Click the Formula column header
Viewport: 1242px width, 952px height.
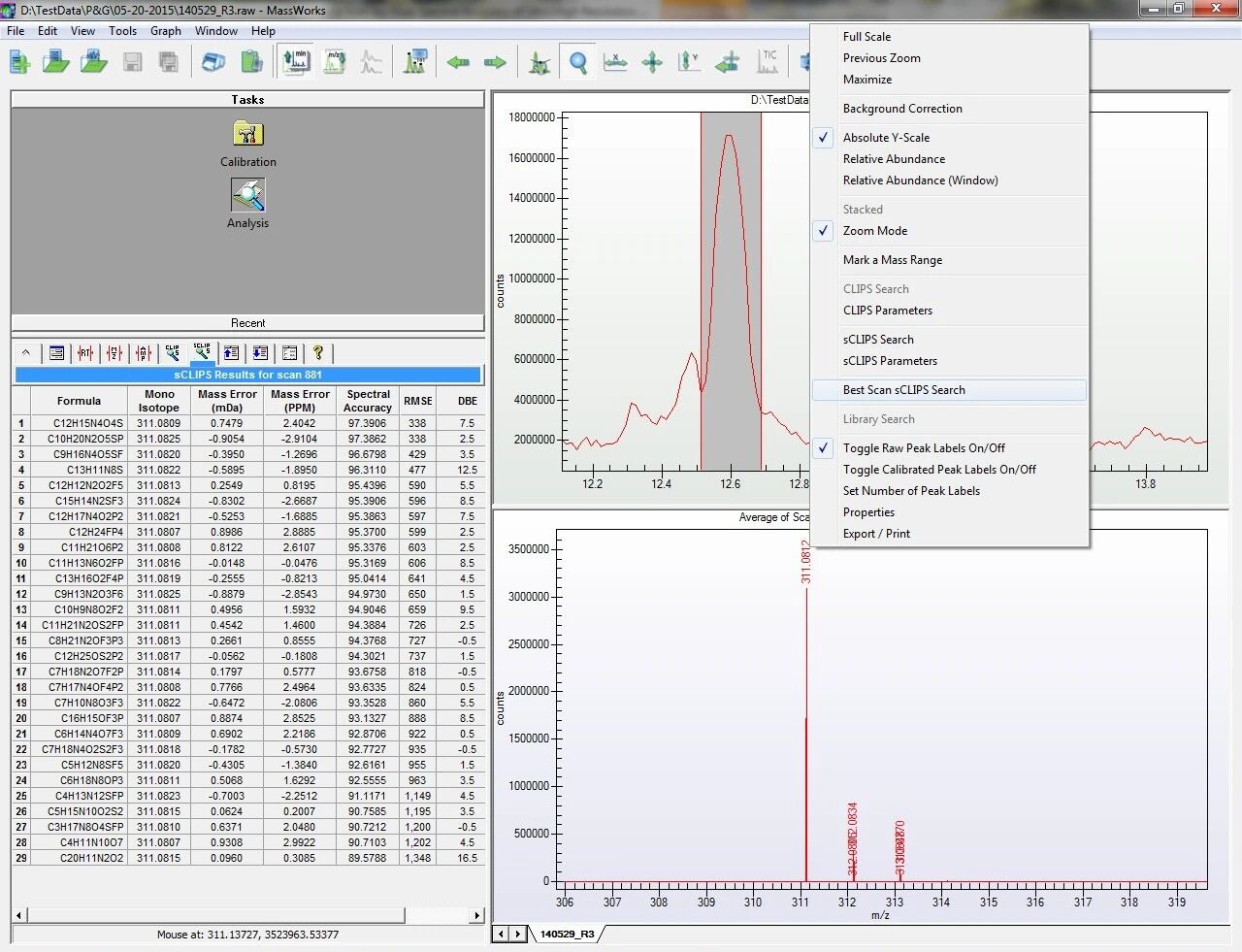point(79,401)
